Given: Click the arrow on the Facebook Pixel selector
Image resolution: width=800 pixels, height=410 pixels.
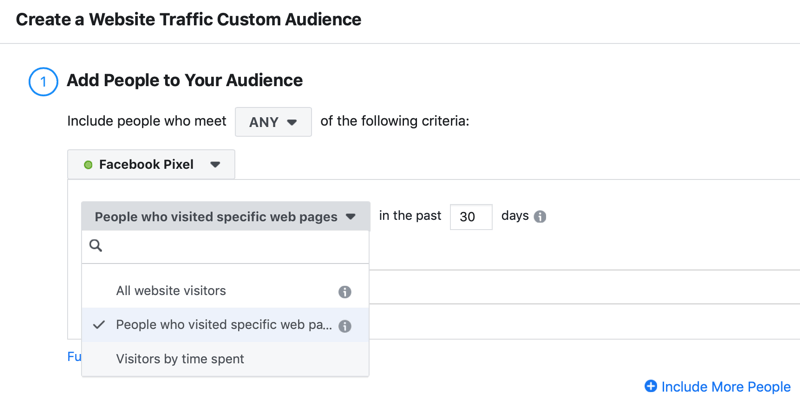Looking at the screenshot, I should [215, 165].
